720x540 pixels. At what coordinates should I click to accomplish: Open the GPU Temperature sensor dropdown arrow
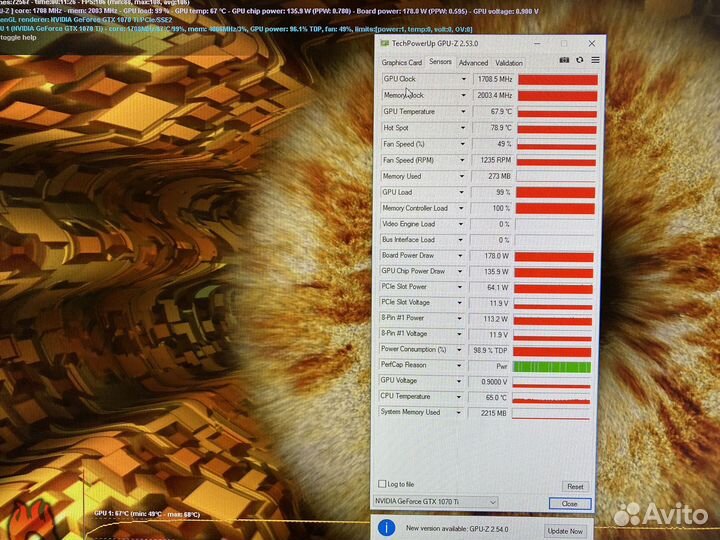(x=463, y=112)
